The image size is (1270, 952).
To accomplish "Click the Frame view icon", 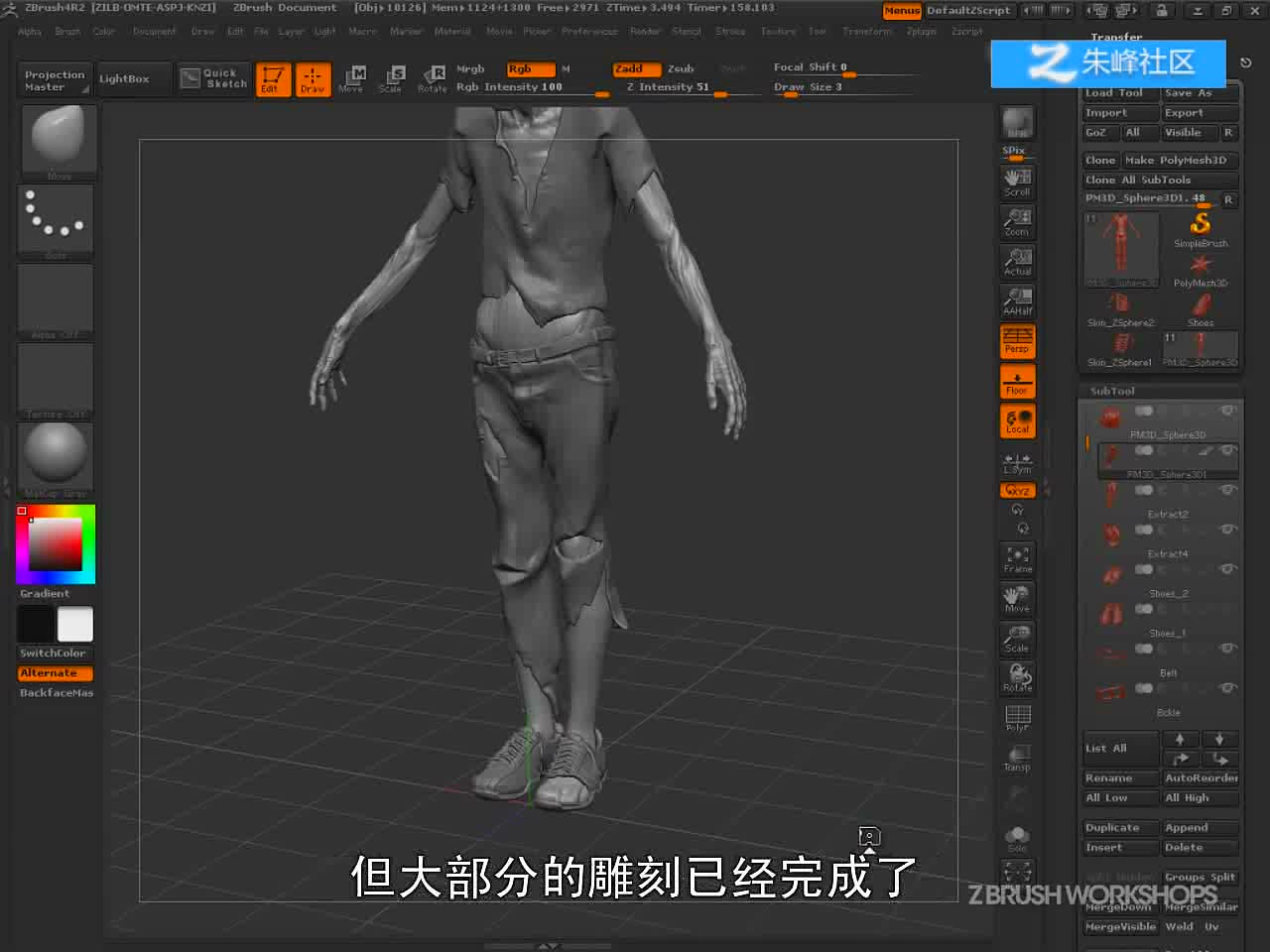I will 1017,559.
